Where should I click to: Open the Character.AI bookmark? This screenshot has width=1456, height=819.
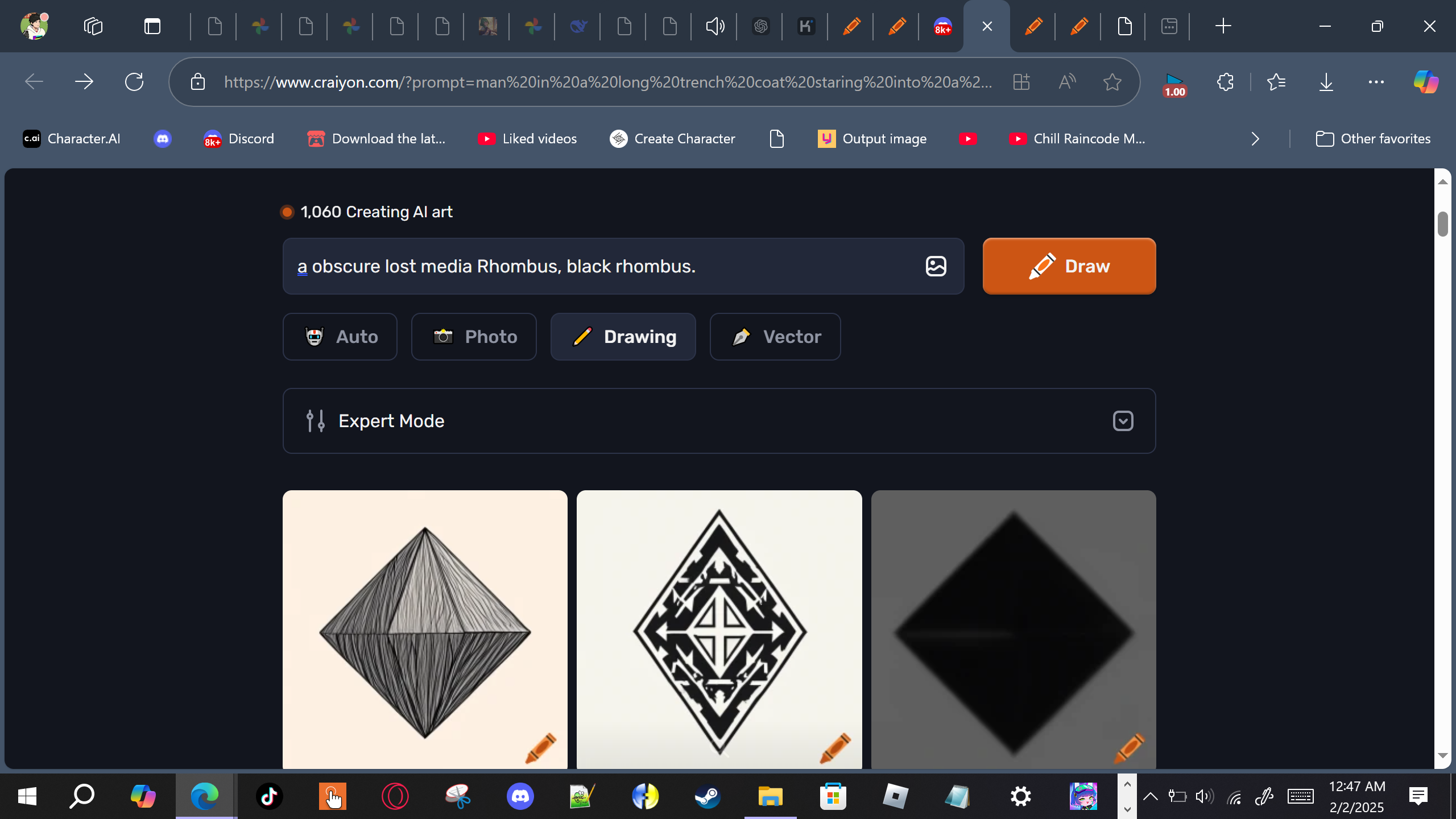[x=72, y=139]
